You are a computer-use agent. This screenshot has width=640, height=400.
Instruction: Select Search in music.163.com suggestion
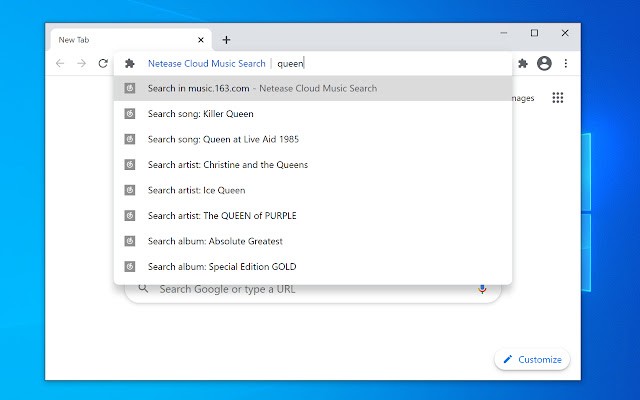pos(313,88)
